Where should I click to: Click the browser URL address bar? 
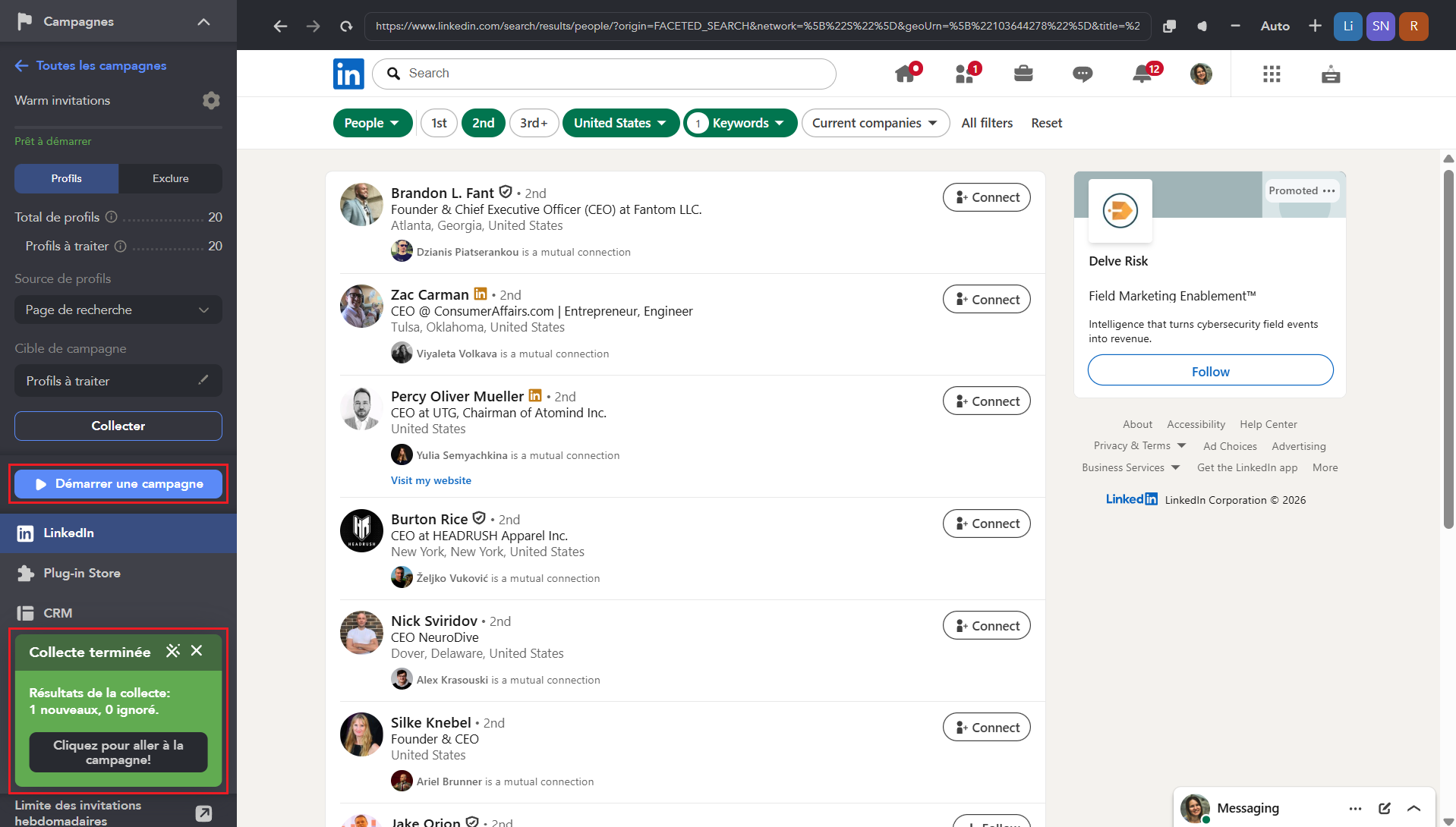pyautogui.click(x=758, y=26)
